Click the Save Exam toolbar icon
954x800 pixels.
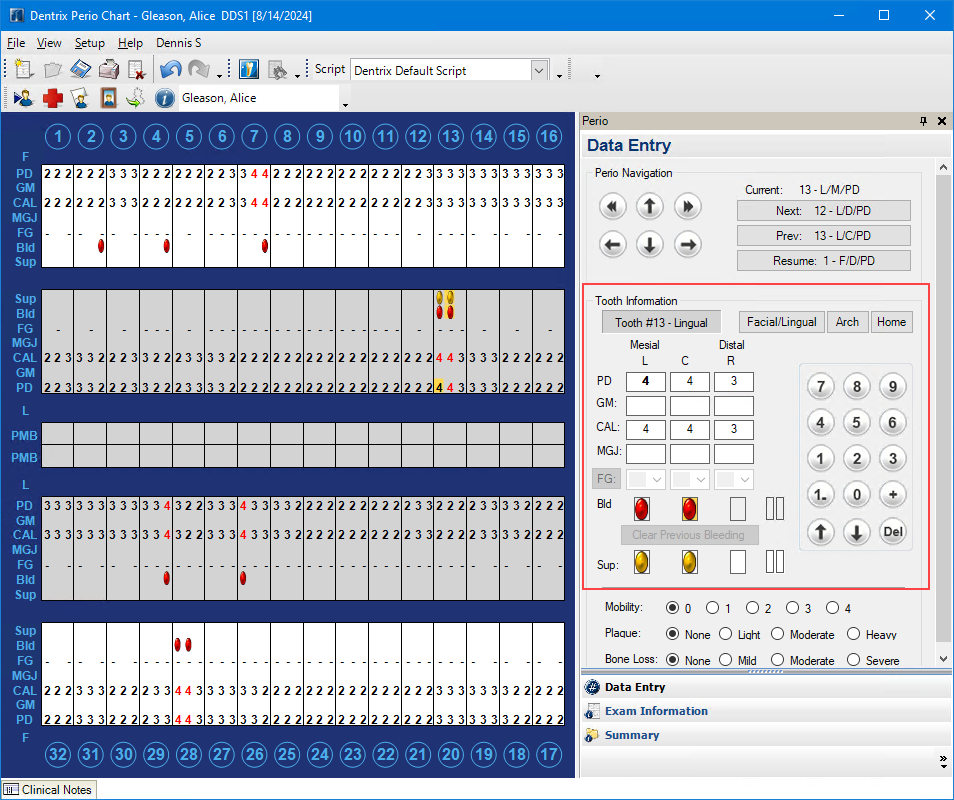pyautogui.click(x=81, y=68)
